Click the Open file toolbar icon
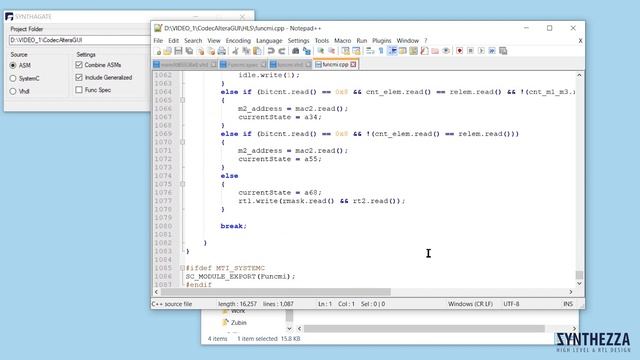The height and width of the screenshot is (360, 640). click(x=167, y=51)
